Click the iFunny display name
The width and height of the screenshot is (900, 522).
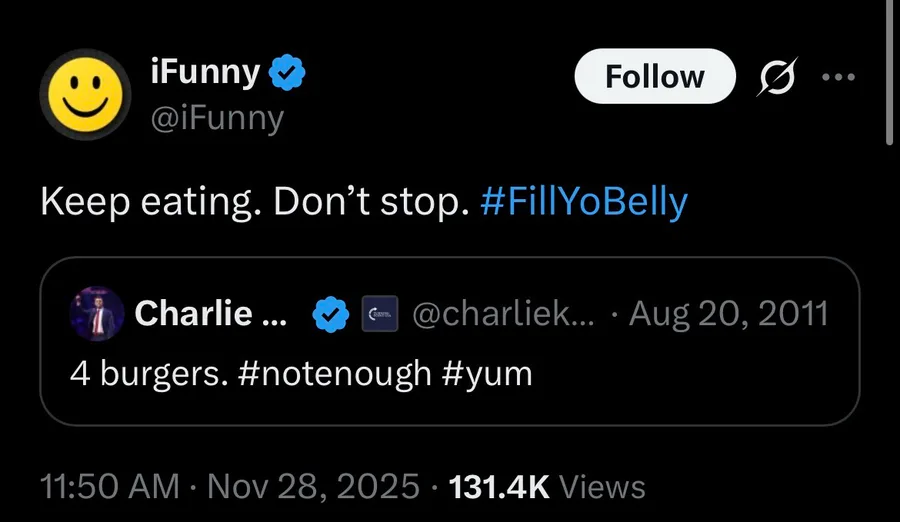(205, 72)
